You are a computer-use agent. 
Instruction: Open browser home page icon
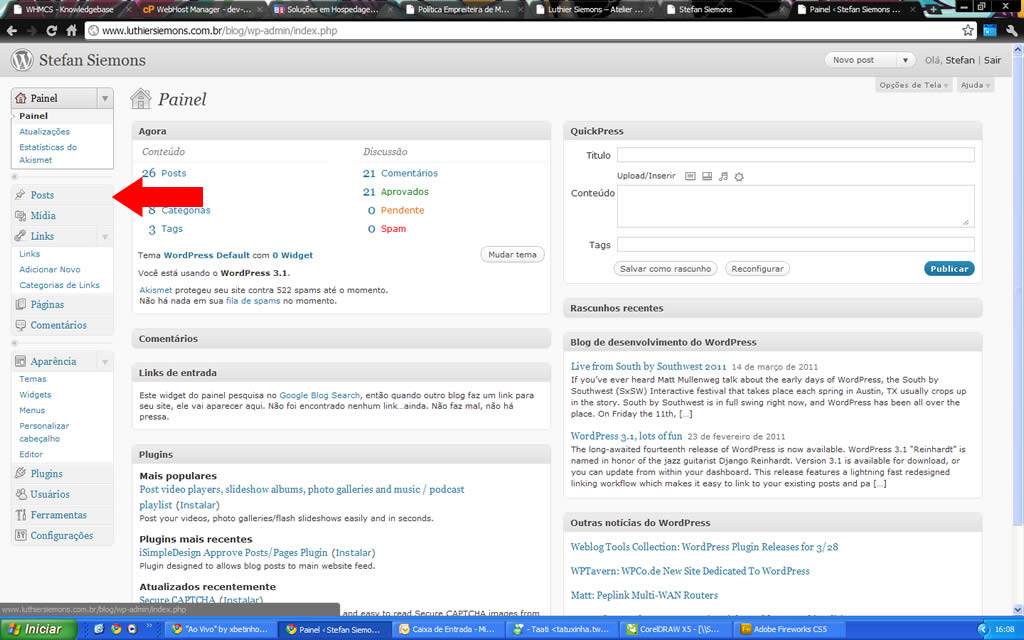click(72, 30)
